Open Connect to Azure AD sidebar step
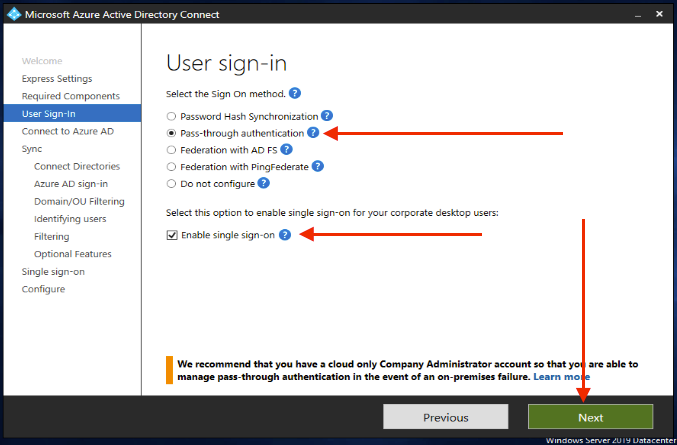 point(68,131)
